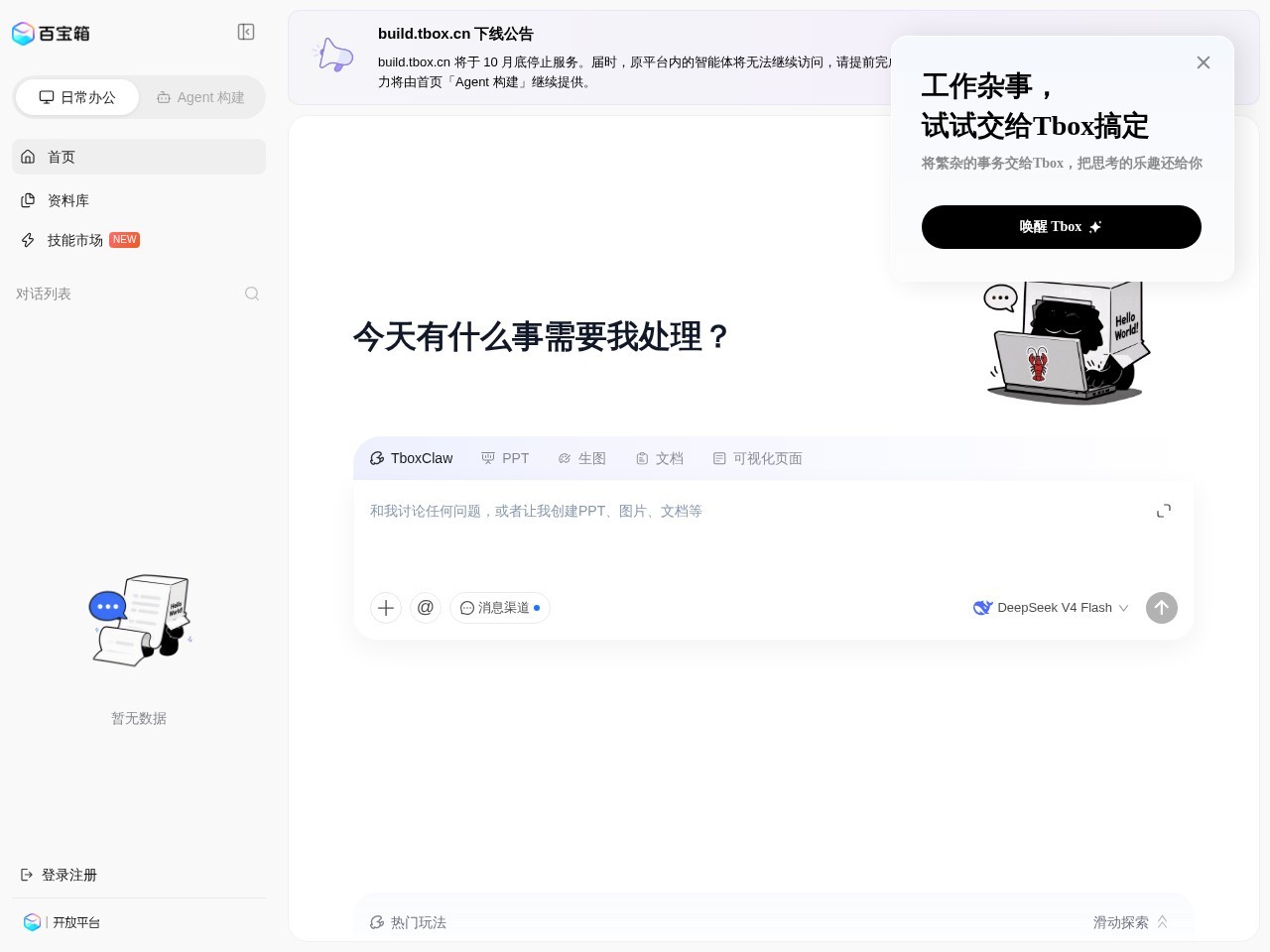Screen dimensions: 1270x952
Task: Send the message with the arrow button
Action: 1162,608
